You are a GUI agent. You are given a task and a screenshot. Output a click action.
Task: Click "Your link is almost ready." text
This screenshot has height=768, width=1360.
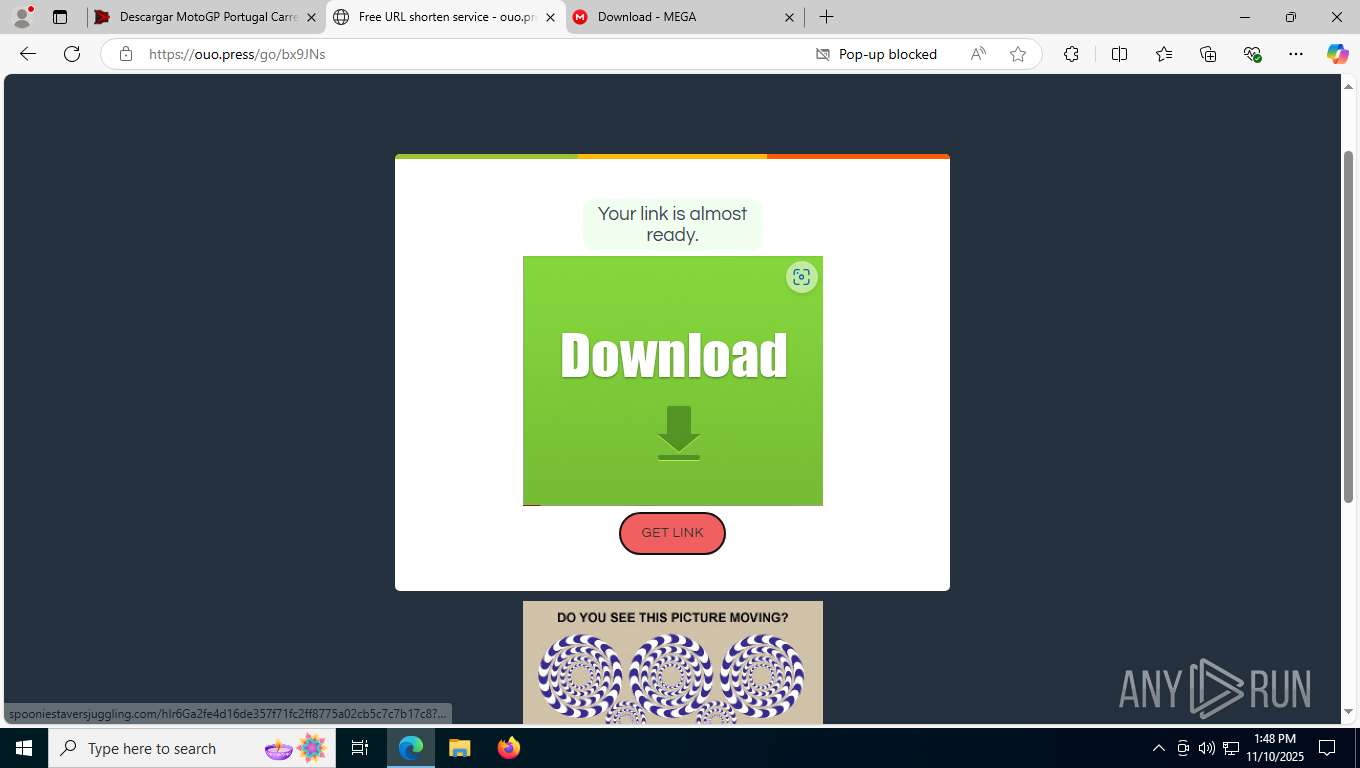pyautogui.click(x=672, y=224)
